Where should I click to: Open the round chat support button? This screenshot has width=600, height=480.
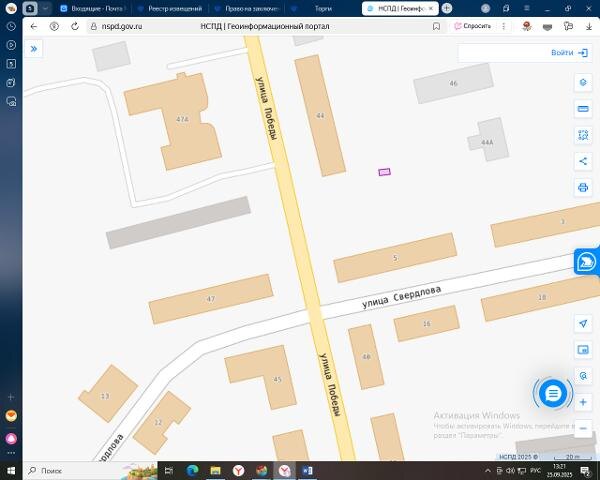553,393
